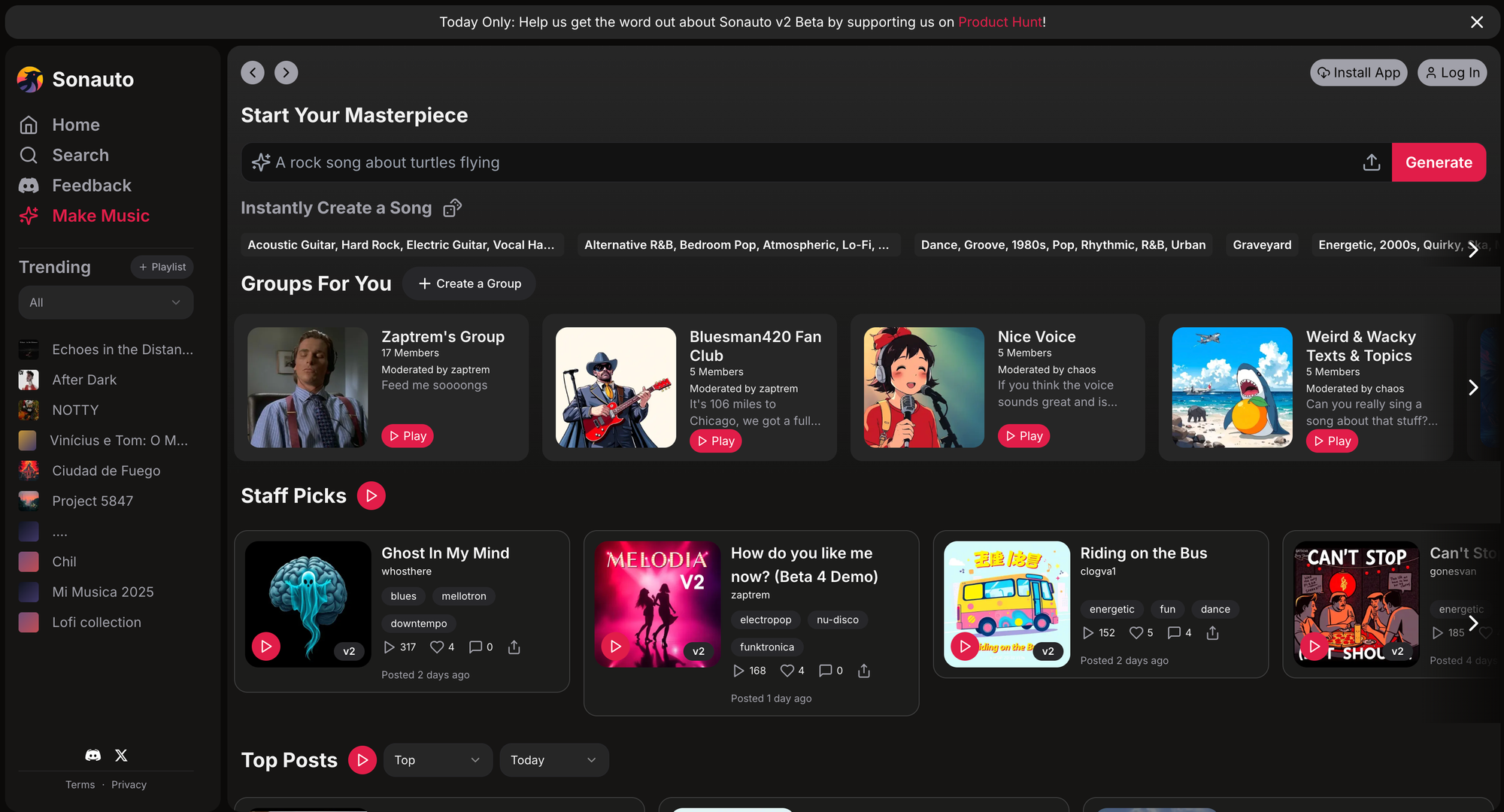Play the Can't Stop track

click(1314, 647)
